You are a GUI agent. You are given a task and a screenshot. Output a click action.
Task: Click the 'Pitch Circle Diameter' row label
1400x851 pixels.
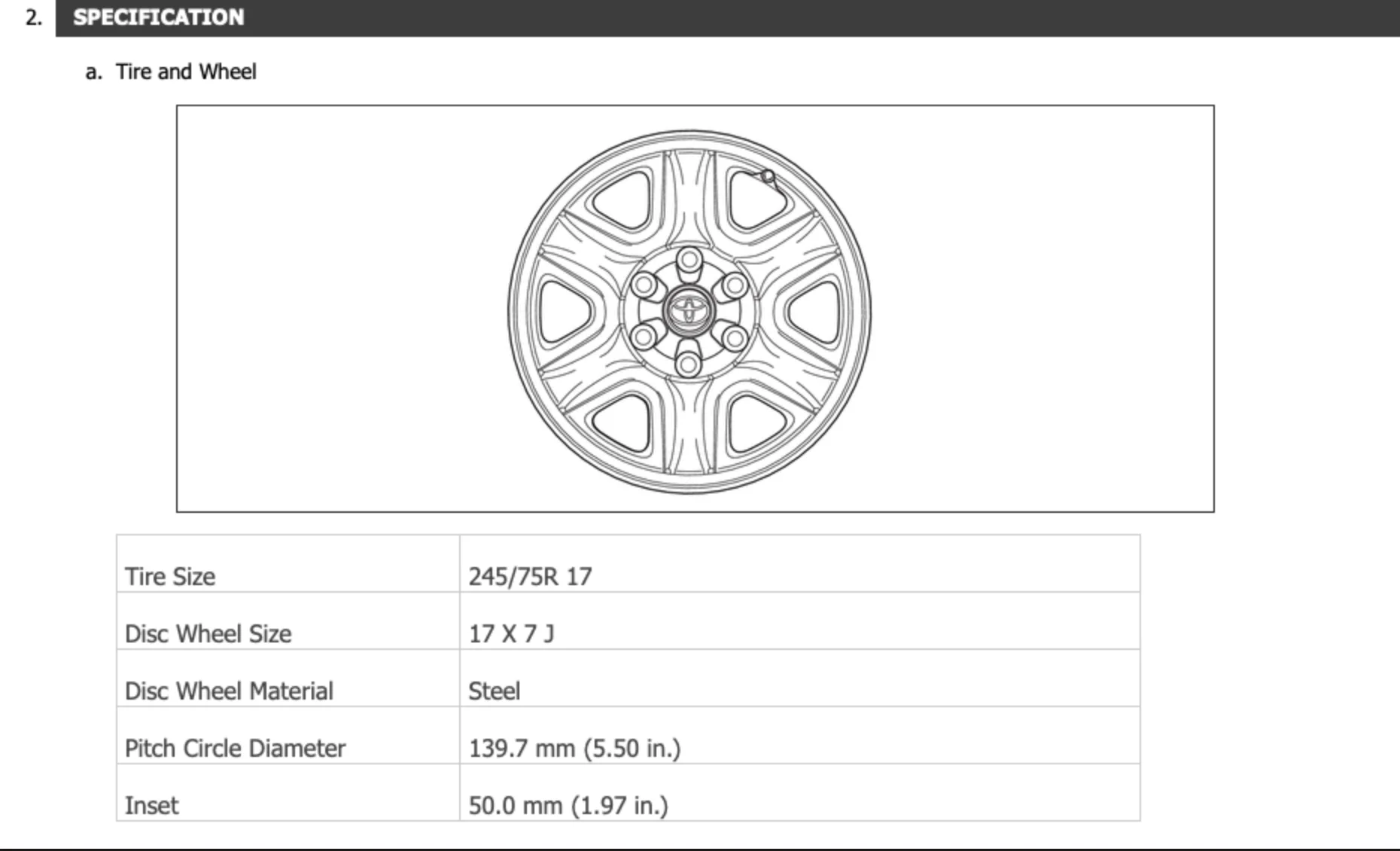point(235,748)
